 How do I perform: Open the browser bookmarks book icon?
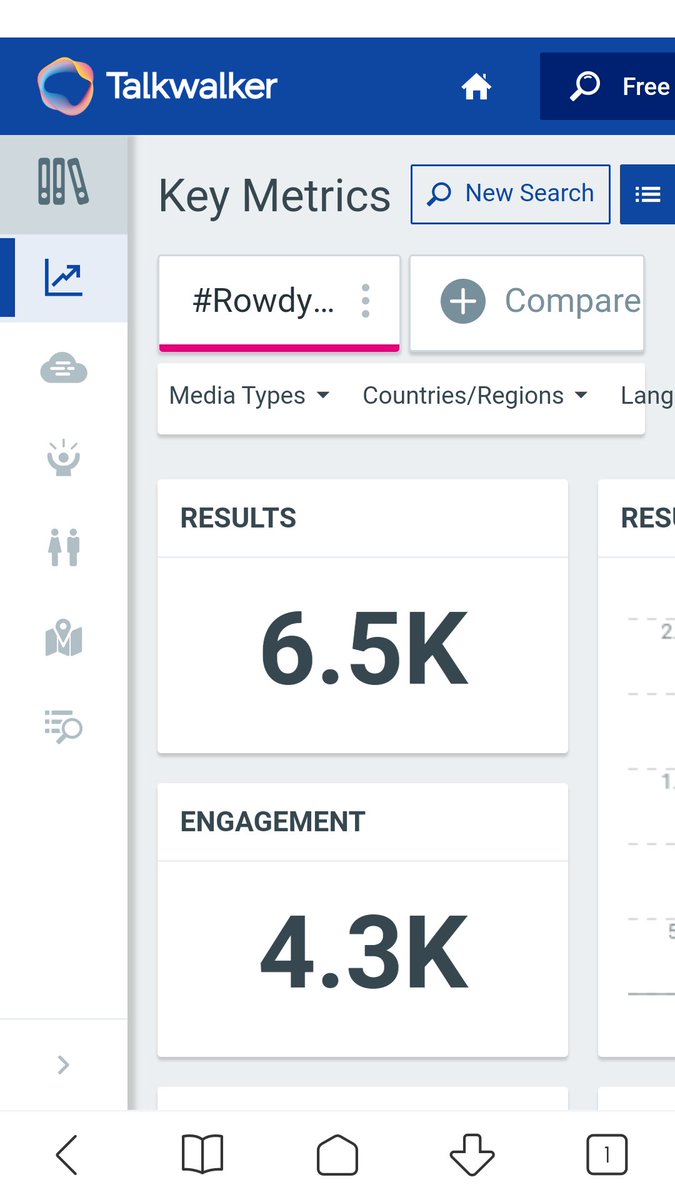202,1155
